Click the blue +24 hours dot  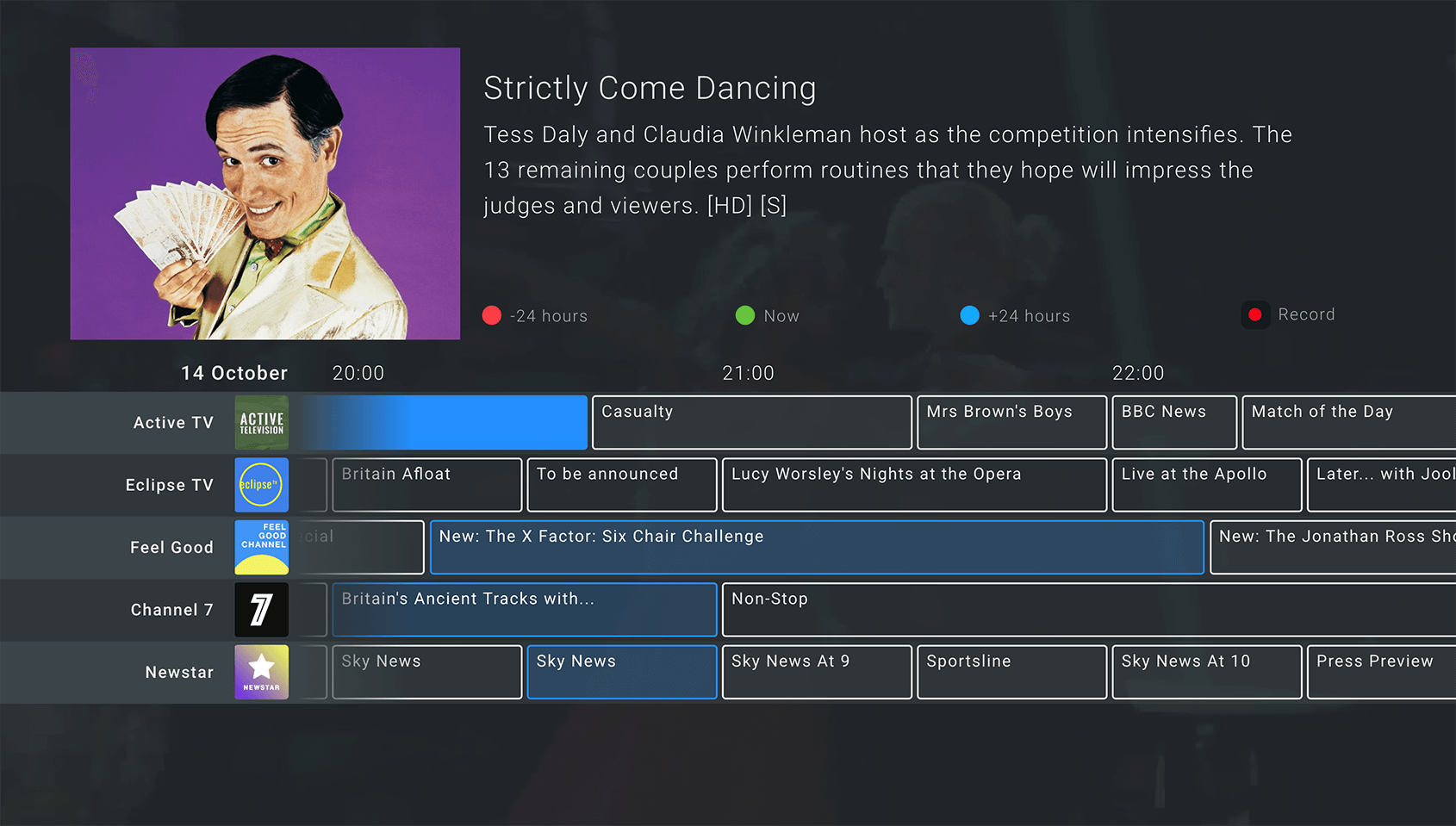970,315
